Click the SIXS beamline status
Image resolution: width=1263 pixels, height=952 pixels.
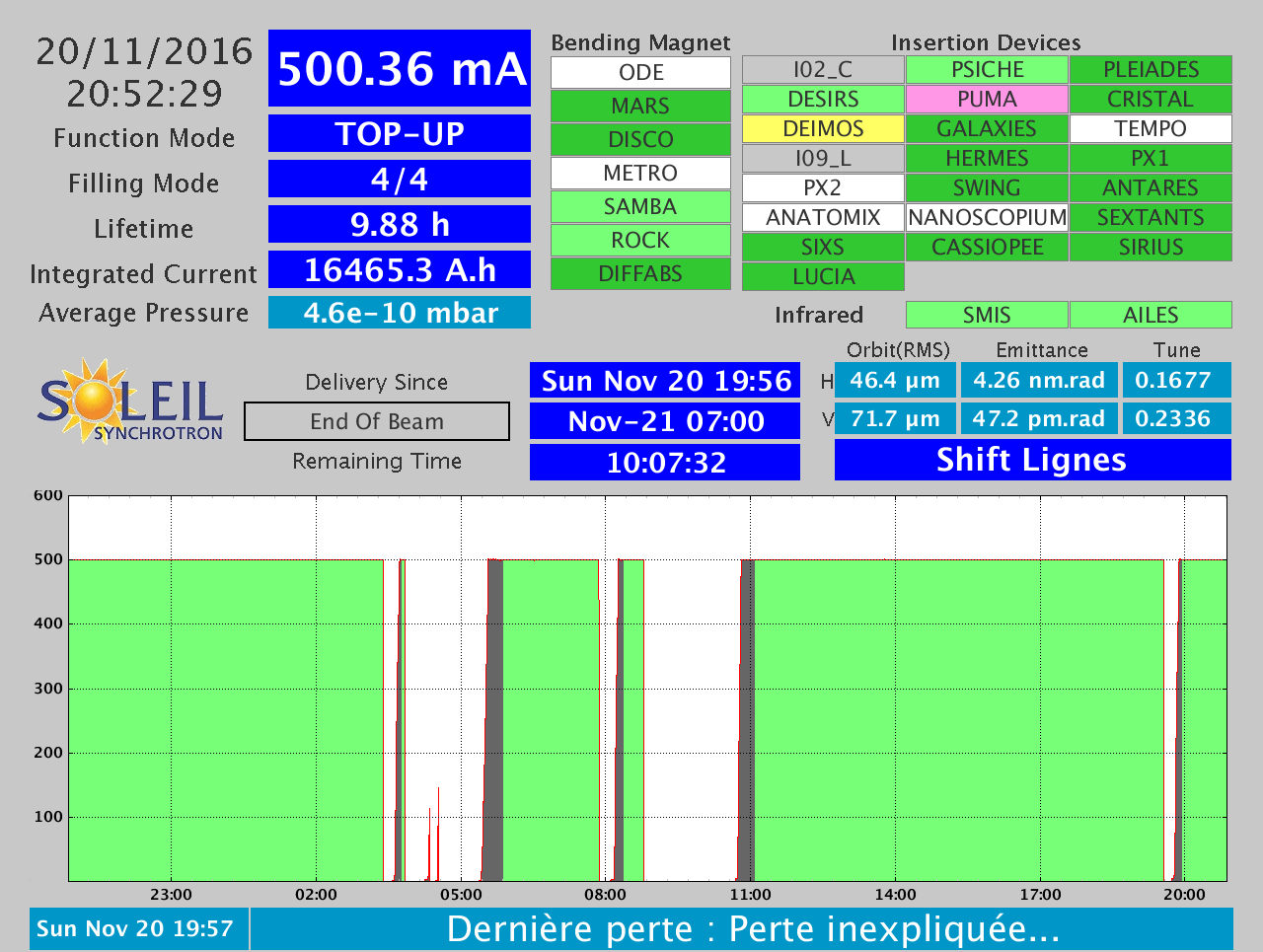point(823,247)
